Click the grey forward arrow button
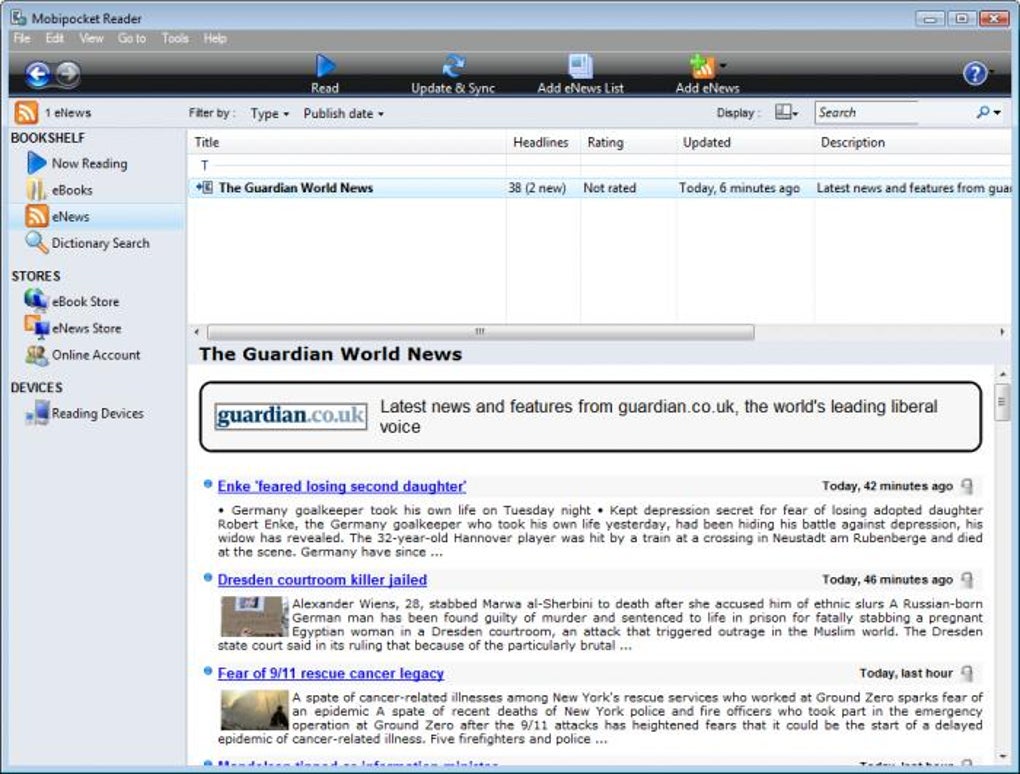1020x774 pixels. [68, 73]
